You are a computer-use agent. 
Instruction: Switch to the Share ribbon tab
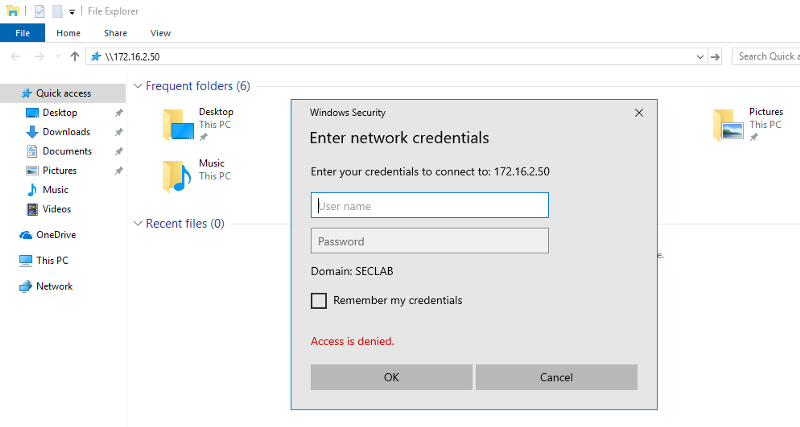click(115, 33)
